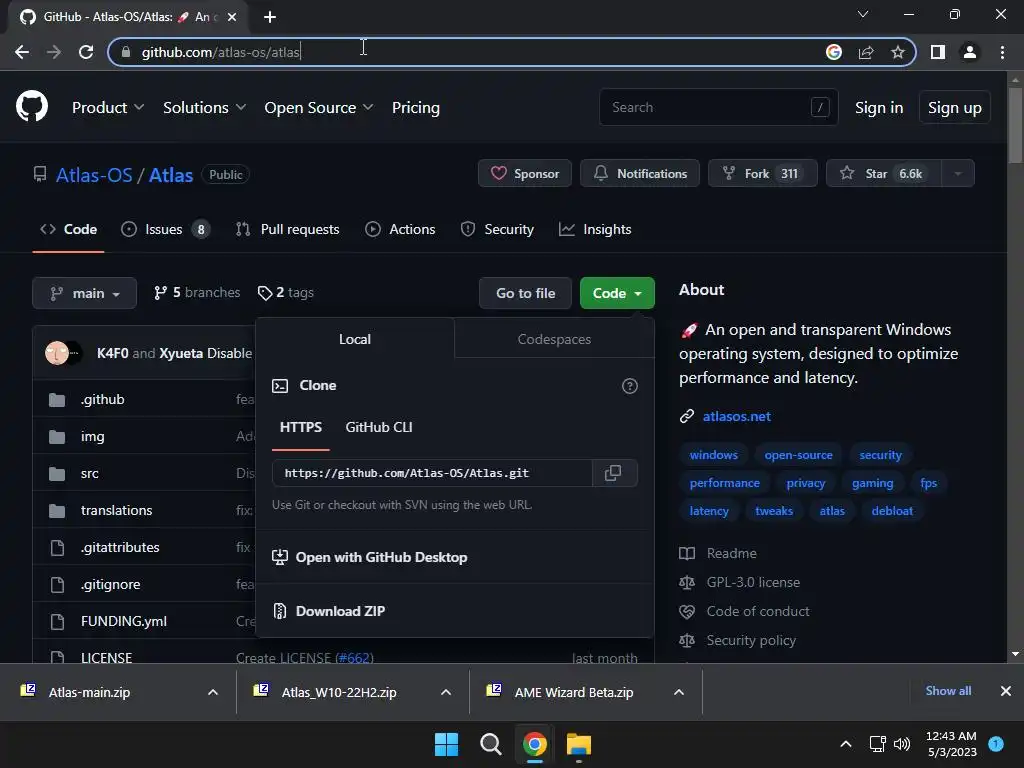
Task: Open the Pull requests tab
Action: (x=287, y=229)
